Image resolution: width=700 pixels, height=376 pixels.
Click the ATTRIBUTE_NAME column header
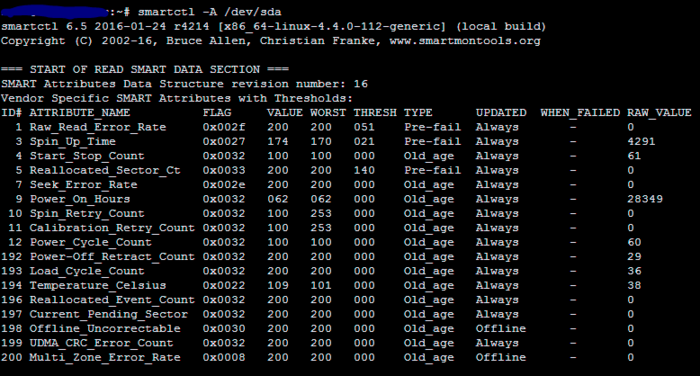point(80,113)
